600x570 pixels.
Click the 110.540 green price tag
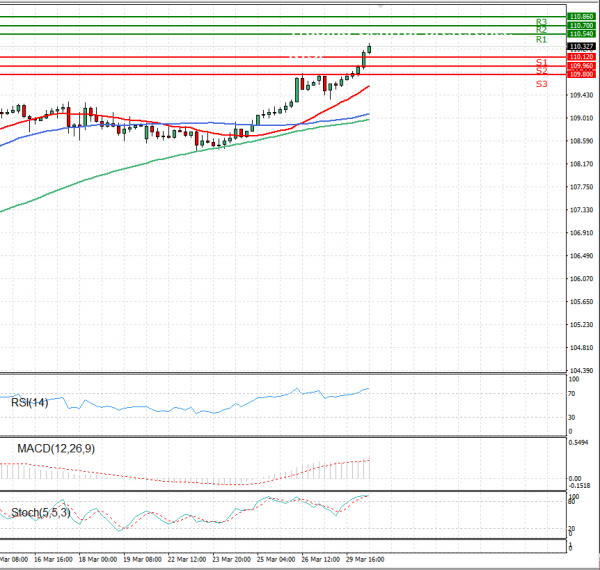point(580,35)
